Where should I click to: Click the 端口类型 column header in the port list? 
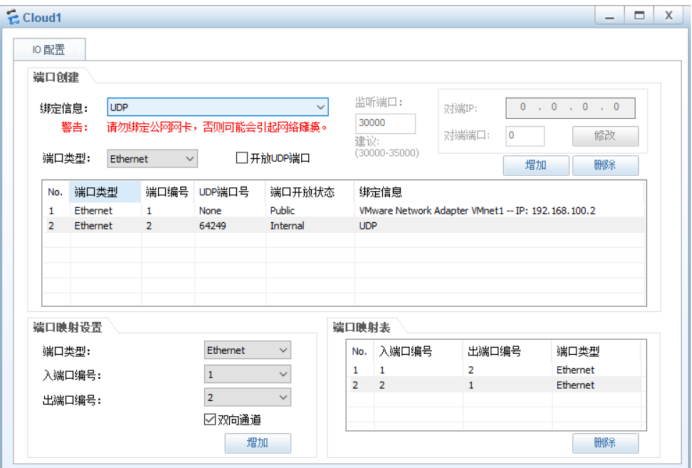click(105, 192)
